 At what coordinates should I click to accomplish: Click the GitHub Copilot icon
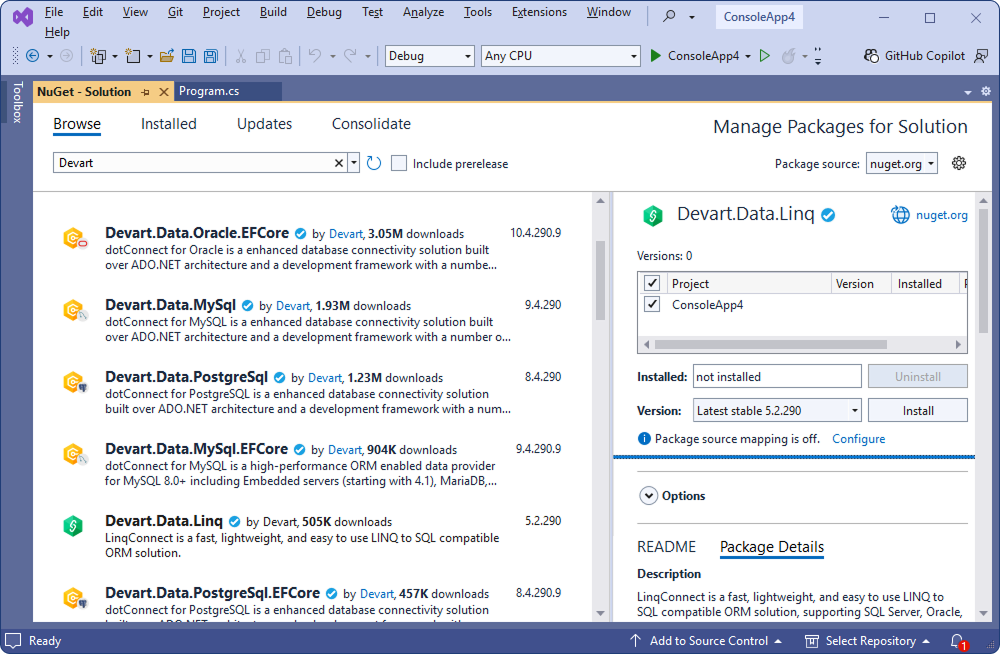coord(871,56)
